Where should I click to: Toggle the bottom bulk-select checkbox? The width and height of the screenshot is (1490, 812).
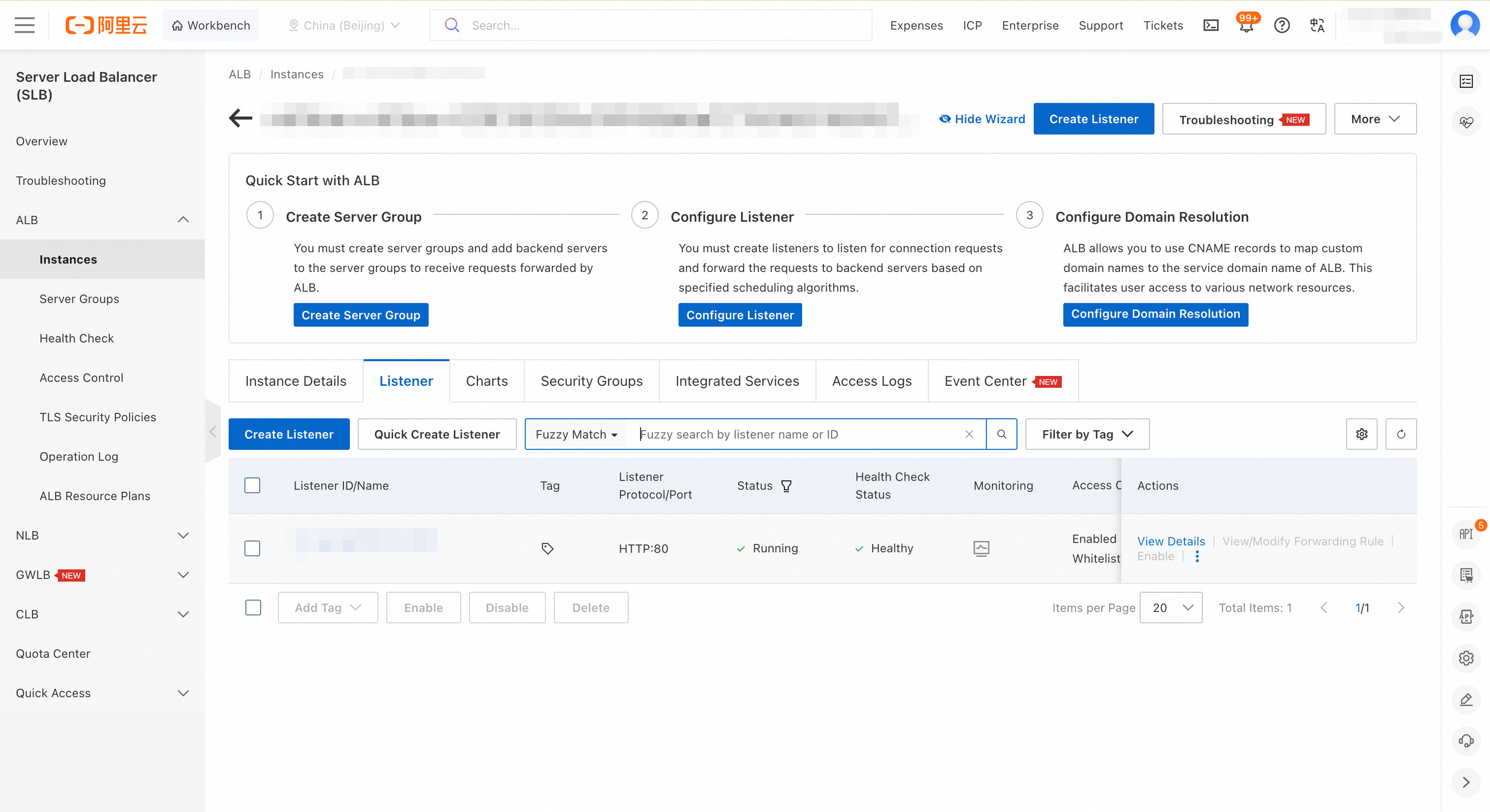253,607
